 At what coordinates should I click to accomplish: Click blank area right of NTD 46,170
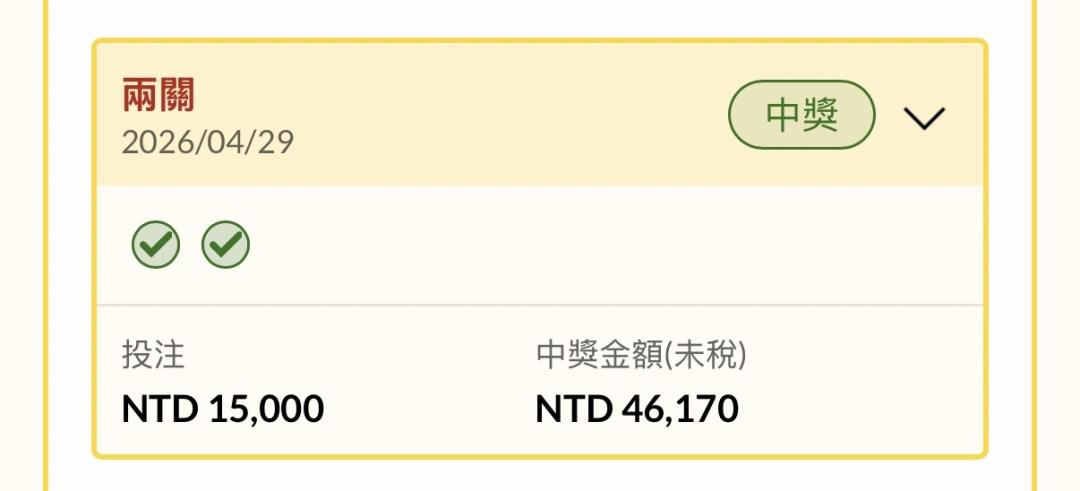[860, 408]
